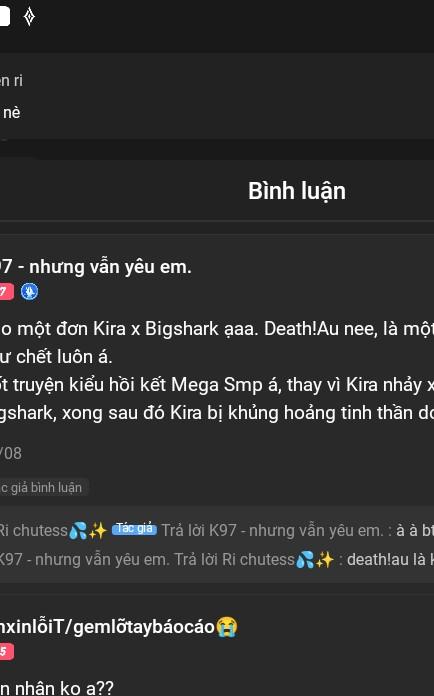Screen dimensions: 434x696
Task: Select the 'Bình luận' section heading
Action: [x=297, y=191]
